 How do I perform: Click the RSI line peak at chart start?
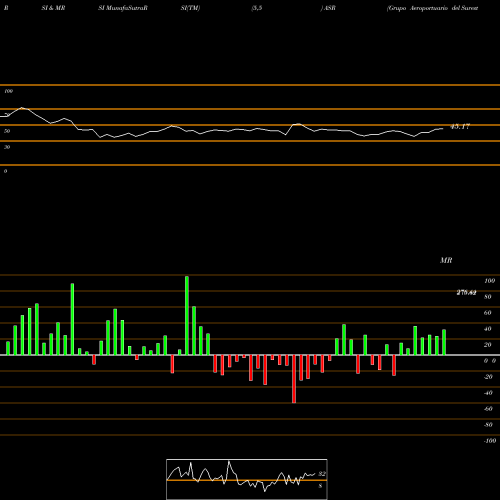click(22, 108)
